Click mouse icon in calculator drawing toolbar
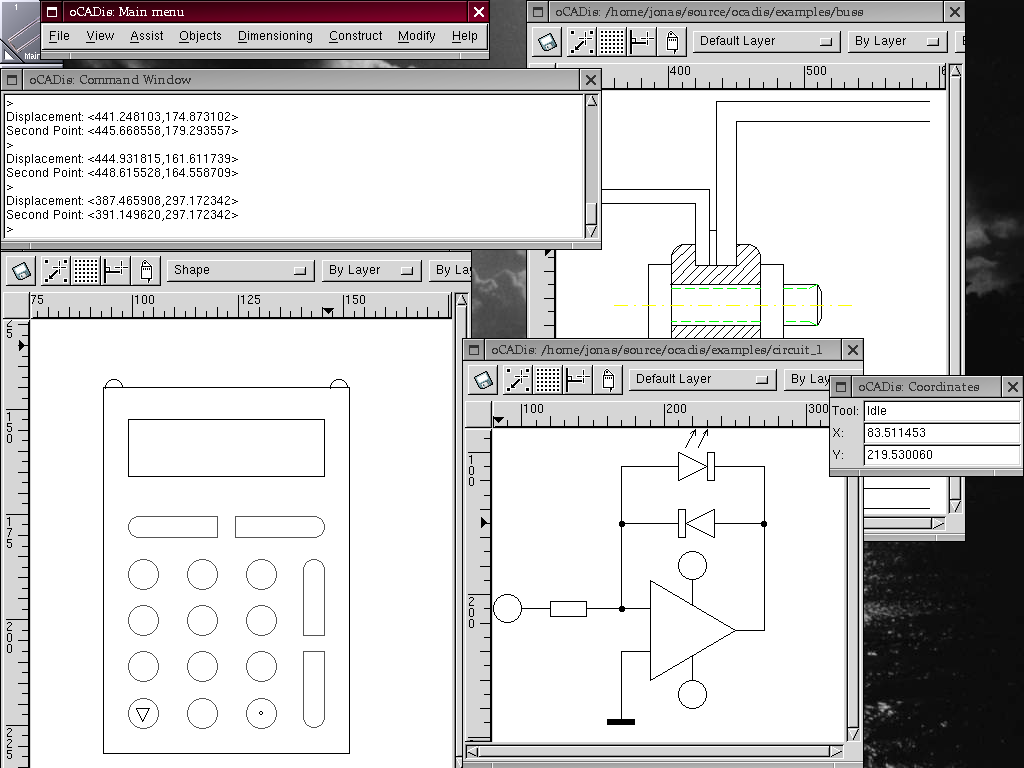This screenshot has height=768, width=1024. [x=146, y=270]
